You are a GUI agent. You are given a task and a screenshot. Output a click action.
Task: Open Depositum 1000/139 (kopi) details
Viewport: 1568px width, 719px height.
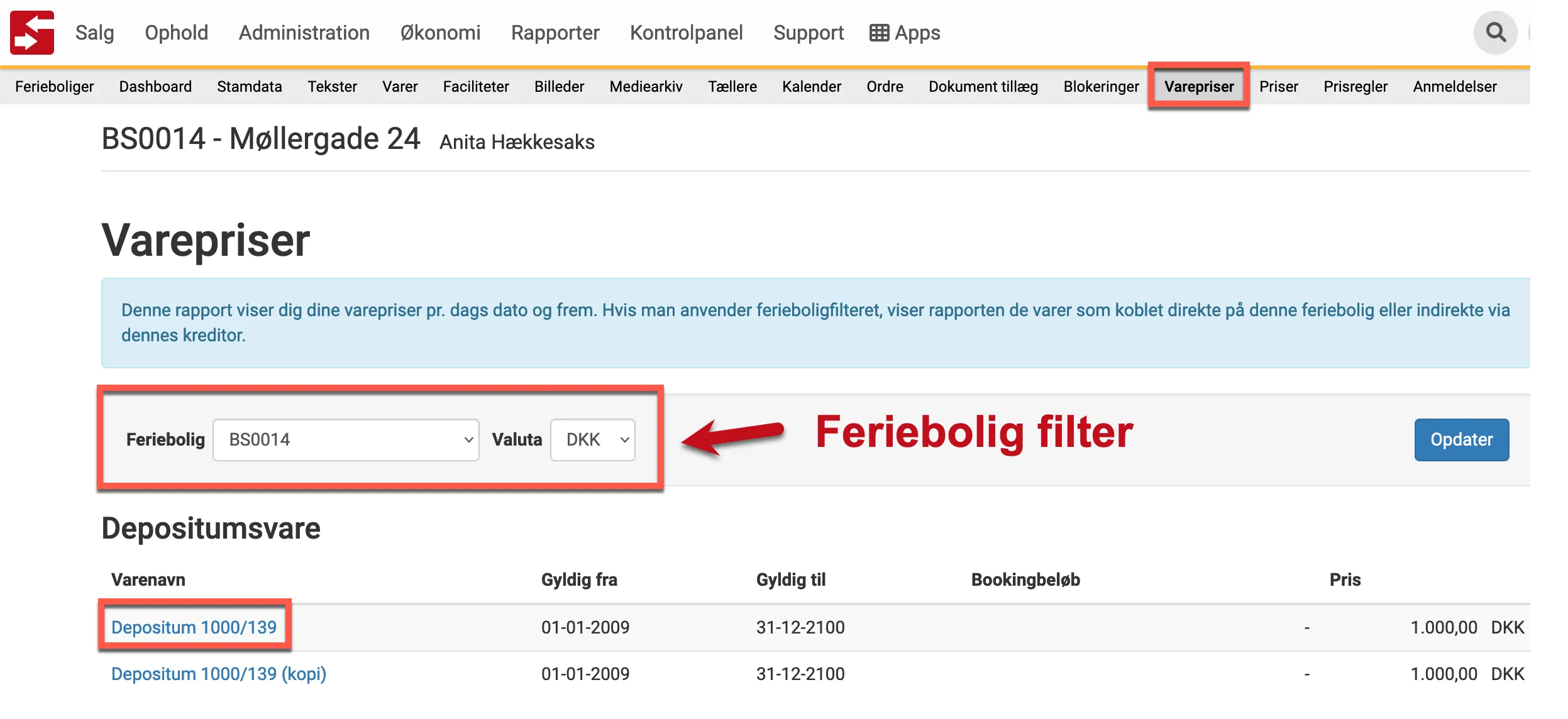219,673
